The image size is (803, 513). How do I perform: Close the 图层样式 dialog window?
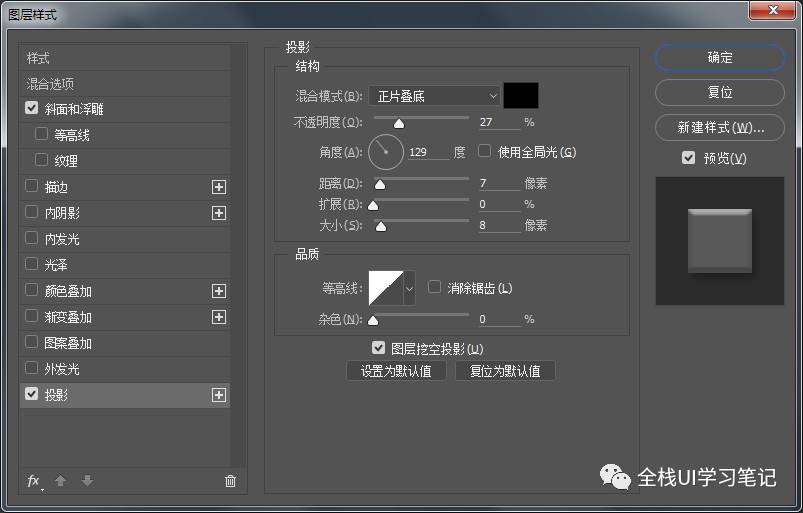[x=773, y=10]
